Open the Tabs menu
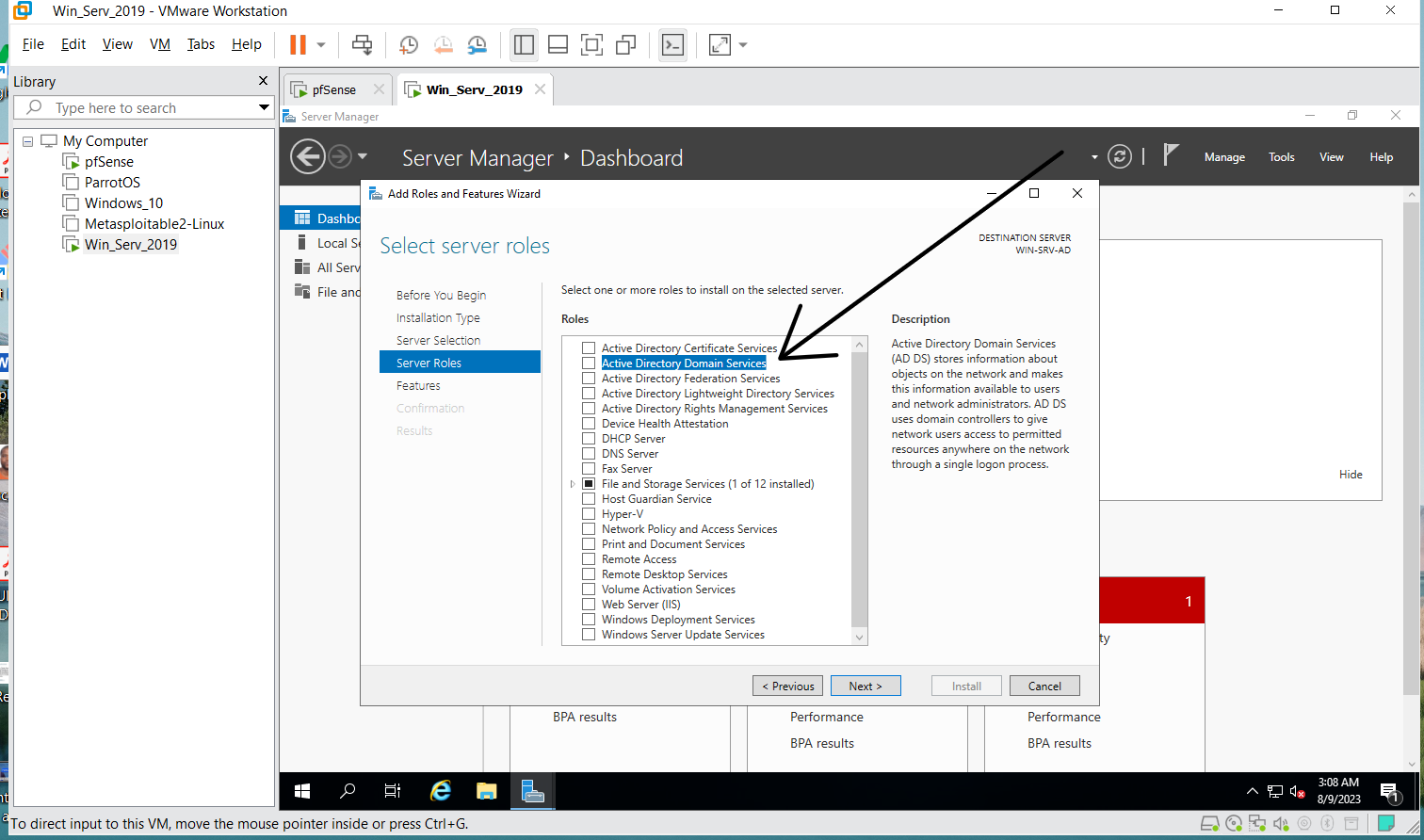This screenshot has height=840, width=1424. click(x=201, y=44)
